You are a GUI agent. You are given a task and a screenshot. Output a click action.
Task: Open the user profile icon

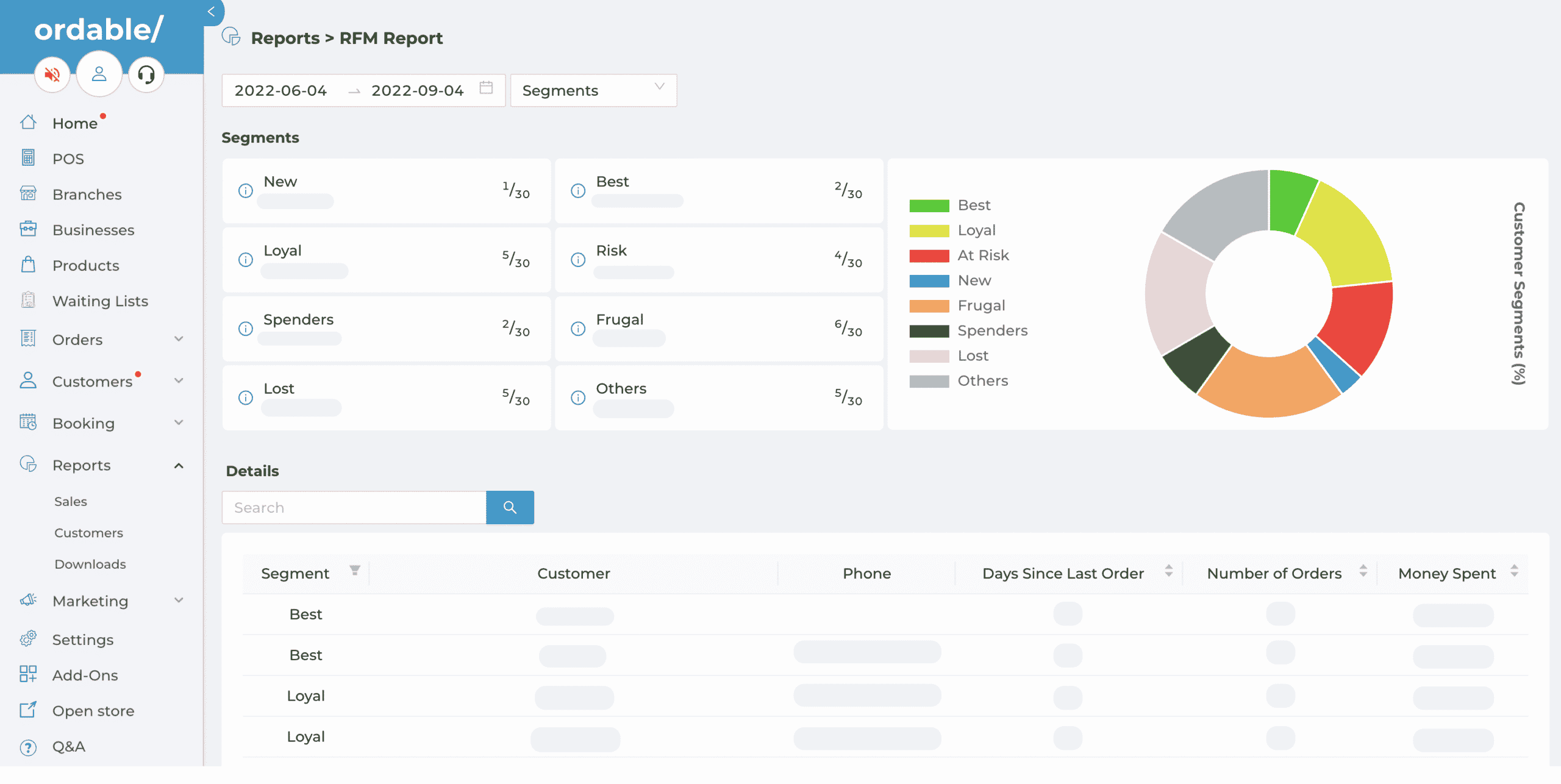(x=99, y=74)
